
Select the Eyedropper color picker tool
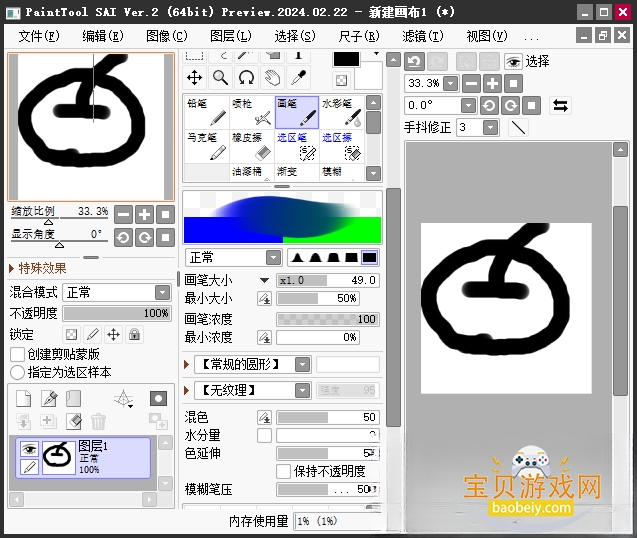(x=299, y=77)
